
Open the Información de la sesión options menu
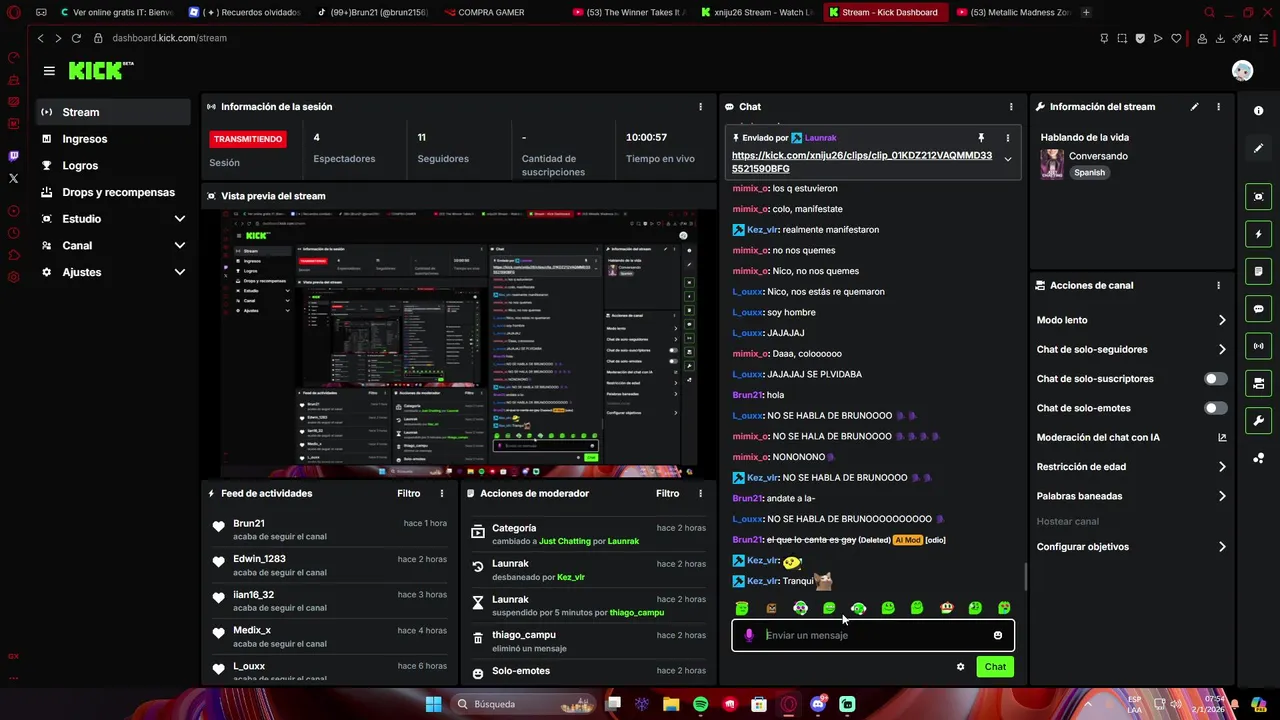[x=700, y=106]
